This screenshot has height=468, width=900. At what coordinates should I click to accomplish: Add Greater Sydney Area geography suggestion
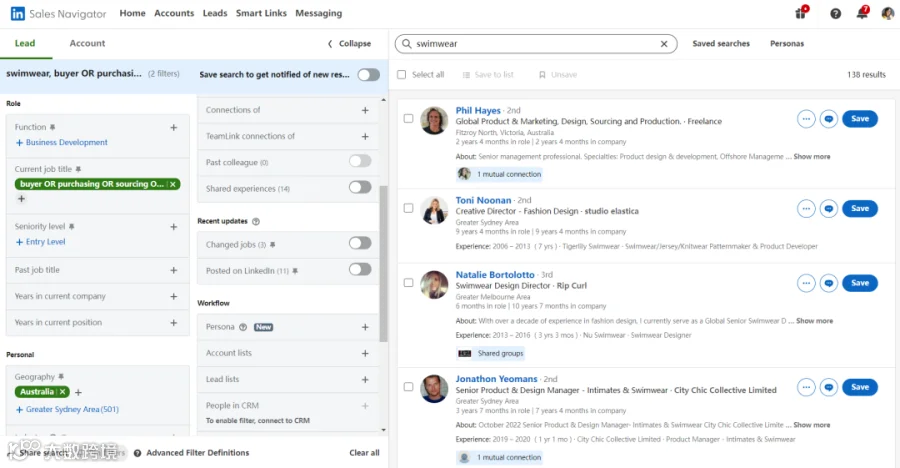click(x=67, y=409)
